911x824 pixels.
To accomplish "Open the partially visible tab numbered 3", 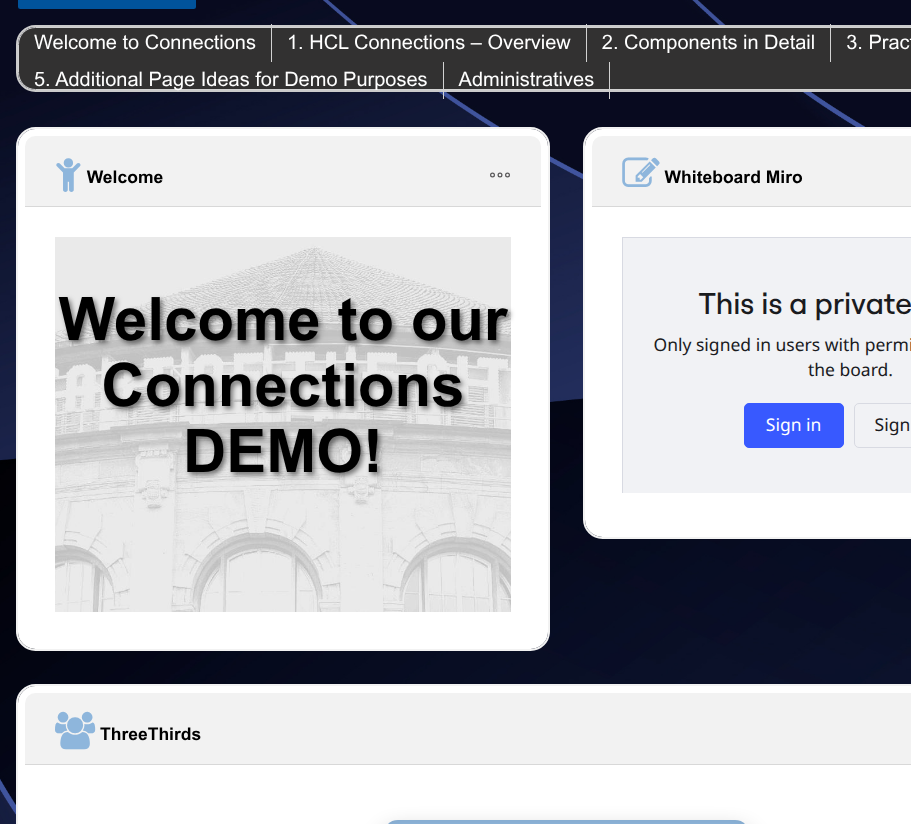I will pyautogui.click(x=877, y=42).
